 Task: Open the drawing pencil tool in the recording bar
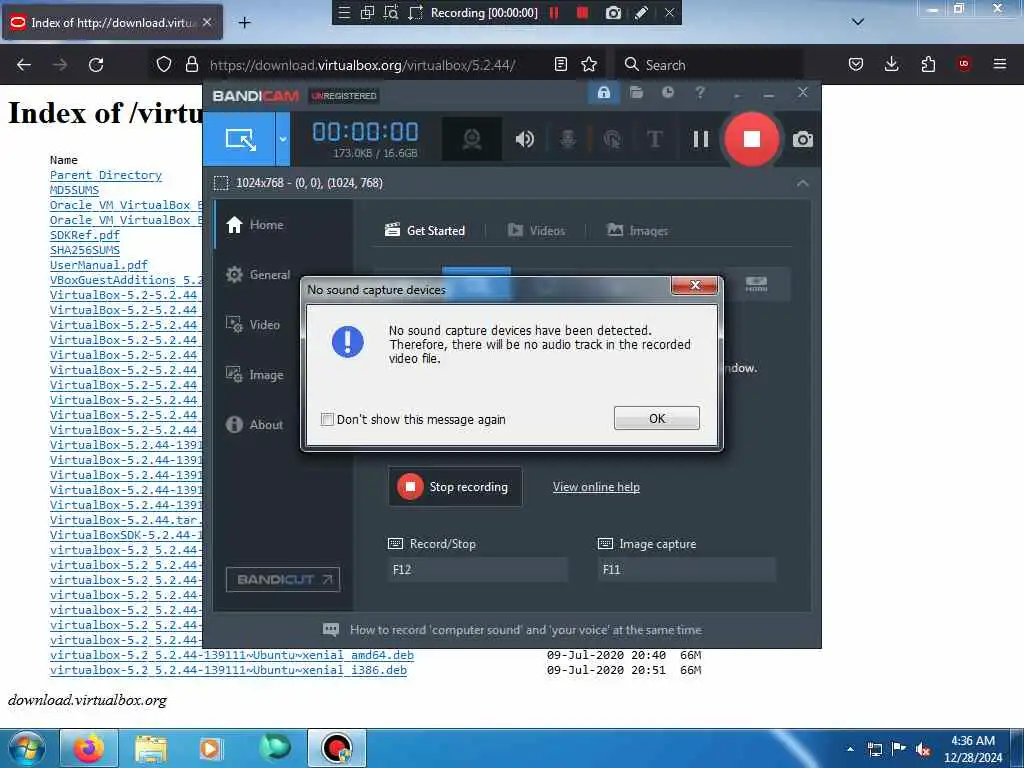[x=641, y=12]
